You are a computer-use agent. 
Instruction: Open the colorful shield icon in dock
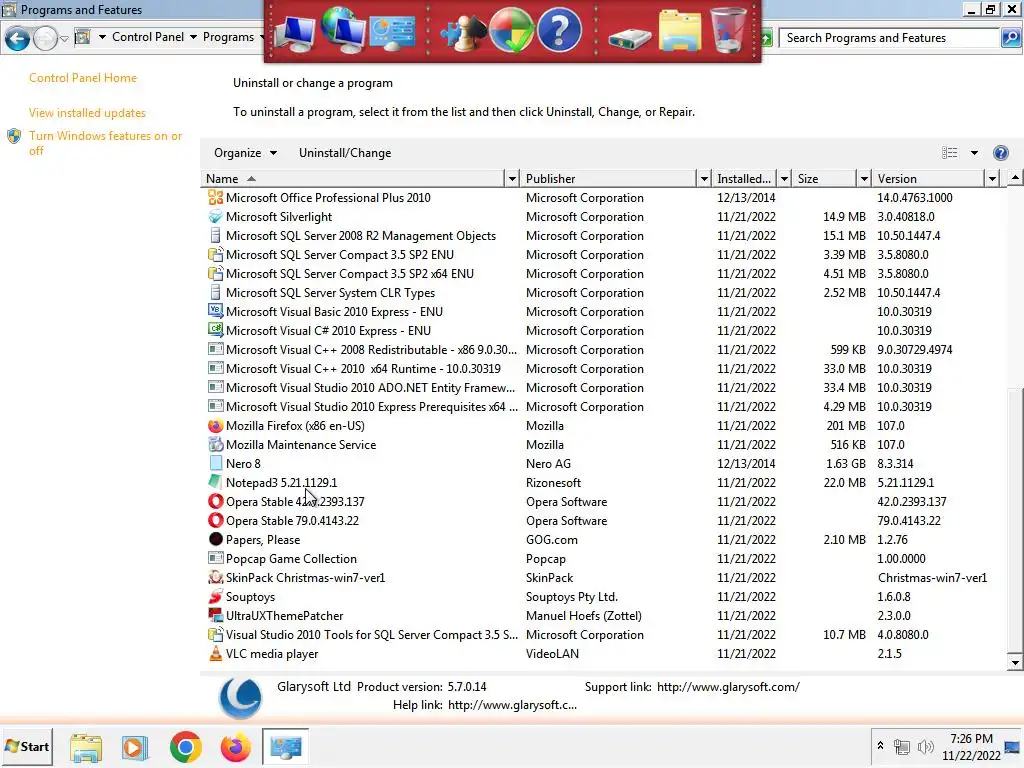[x=511, y=30]
